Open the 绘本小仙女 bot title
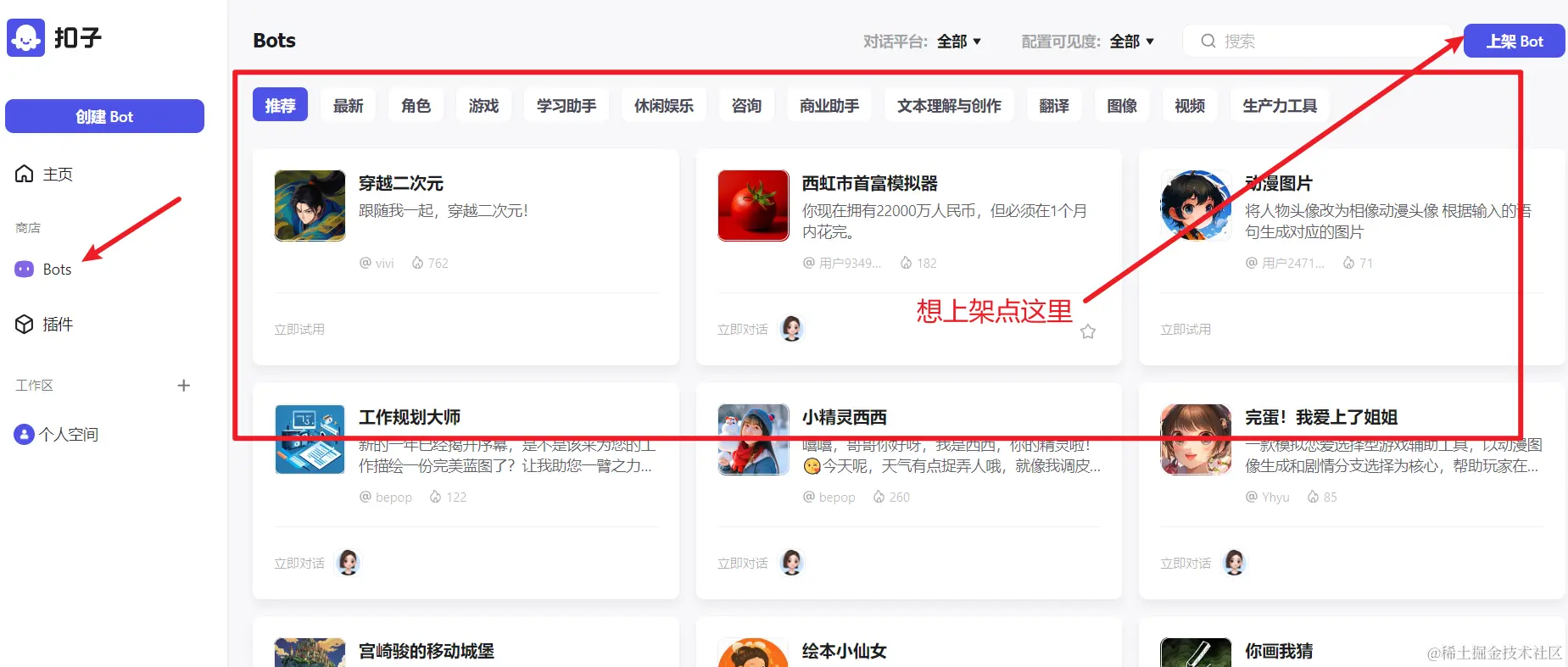The height and width of the screenshot is (667, 1568). [845, 651]
